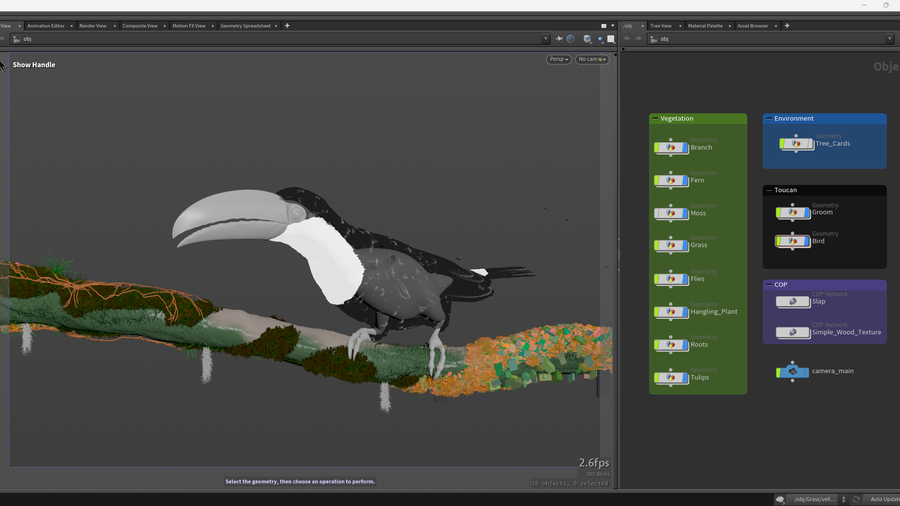Open the No cam camera dropdown

click(592, 59)
